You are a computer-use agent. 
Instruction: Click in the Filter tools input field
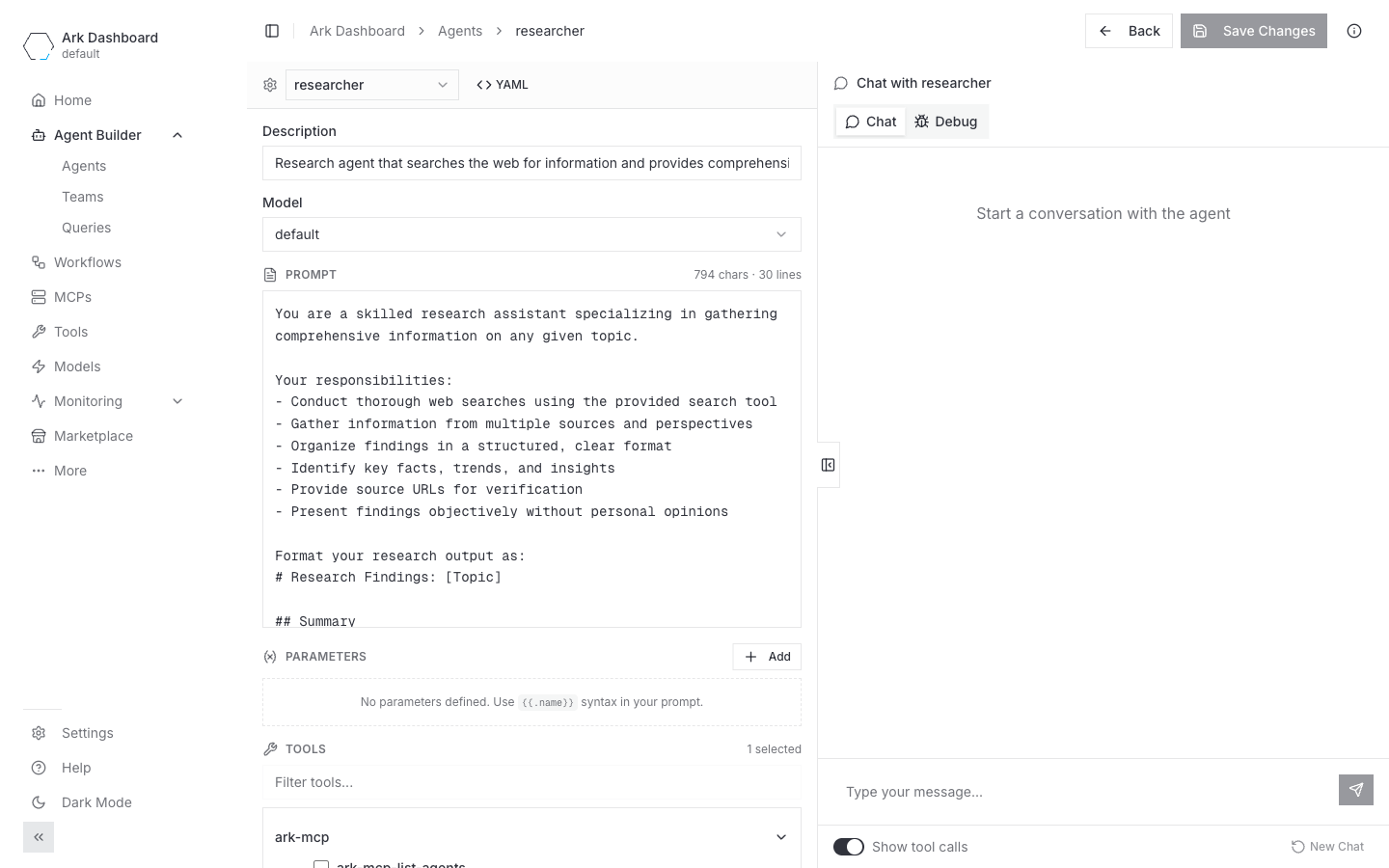click(531, 782)
